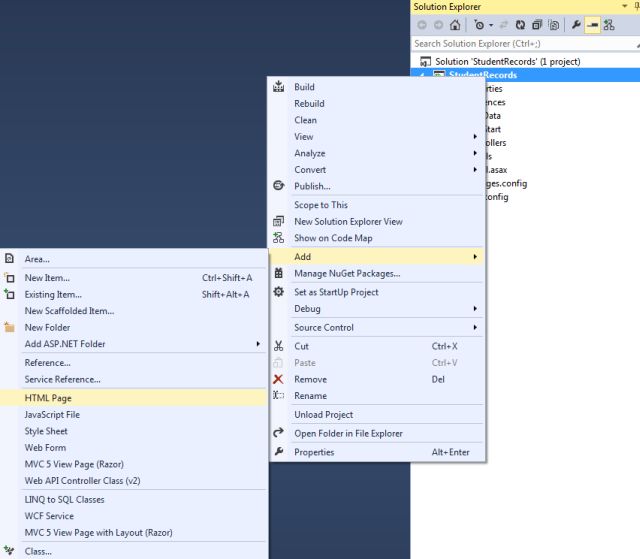Select Web API Controller Class (v2)

(x=82, y=481)
